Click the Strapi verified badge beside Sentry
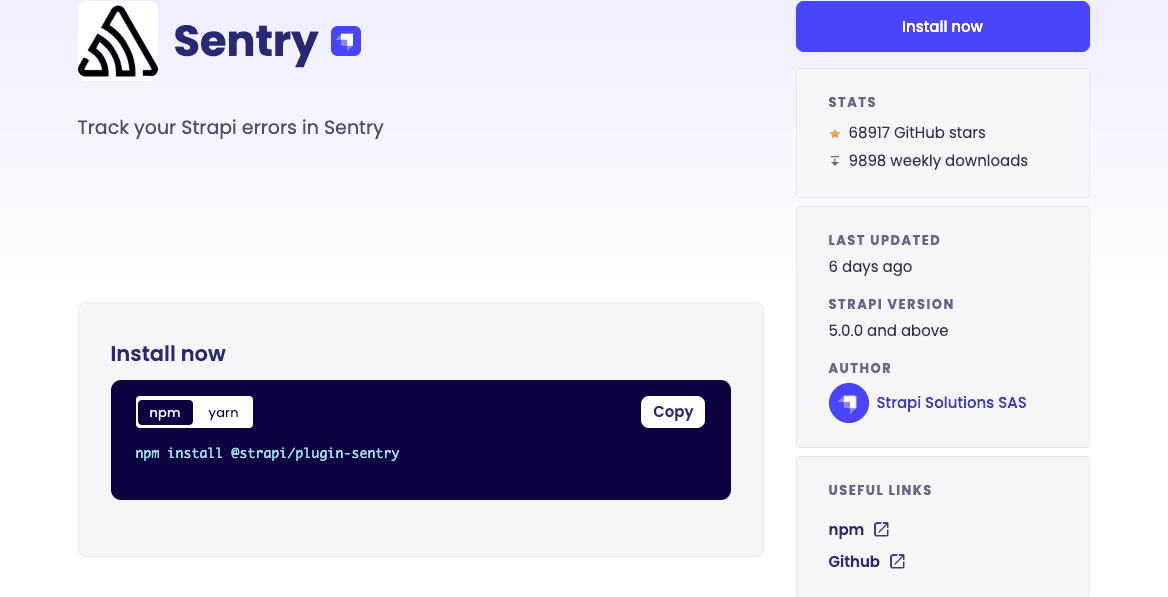Viewport: 1168px width, 597px height. tap(346, 42)
